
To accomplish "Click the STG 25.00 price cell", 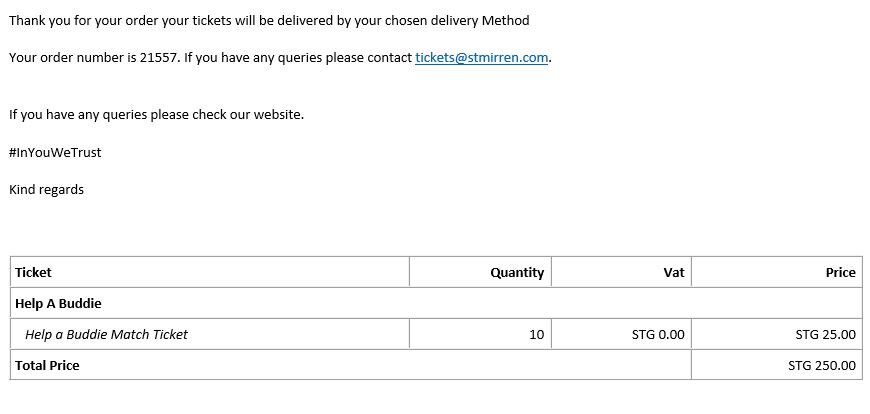I will point(826,335).
